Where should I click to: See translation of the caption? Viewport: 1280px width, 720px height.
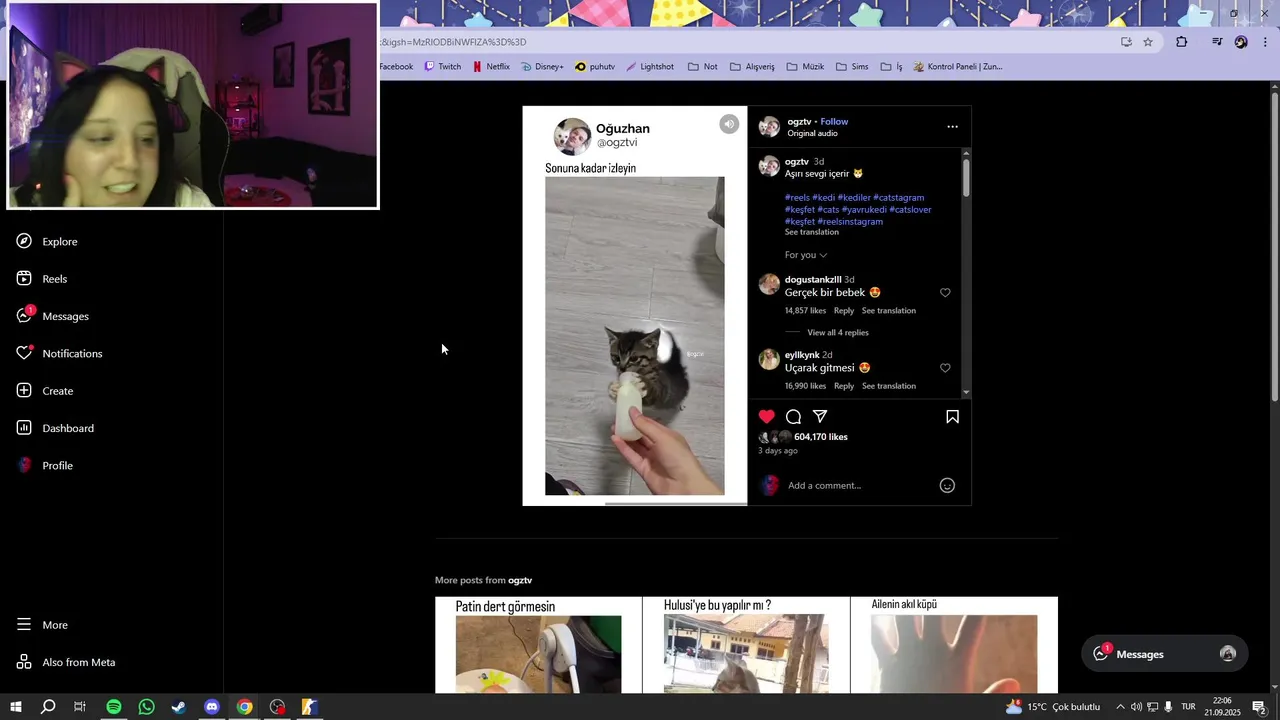(812, 232)
